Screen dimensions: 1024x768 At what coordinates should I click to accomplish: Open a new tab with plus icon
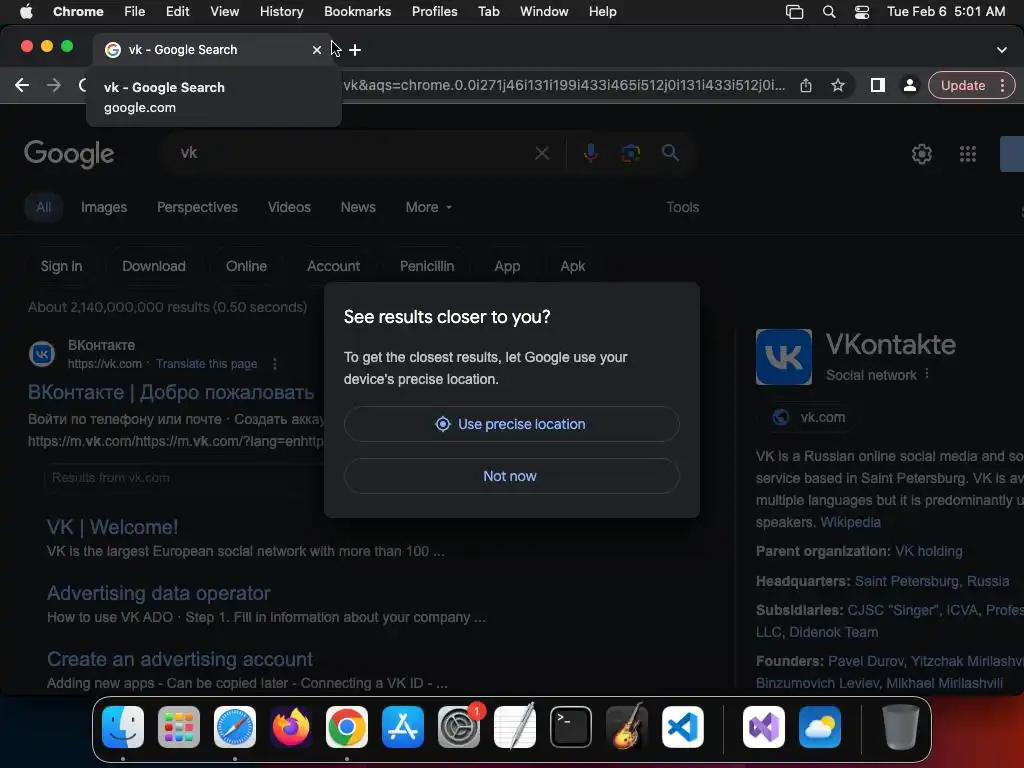pyautogui.click(x=355, y=50)
